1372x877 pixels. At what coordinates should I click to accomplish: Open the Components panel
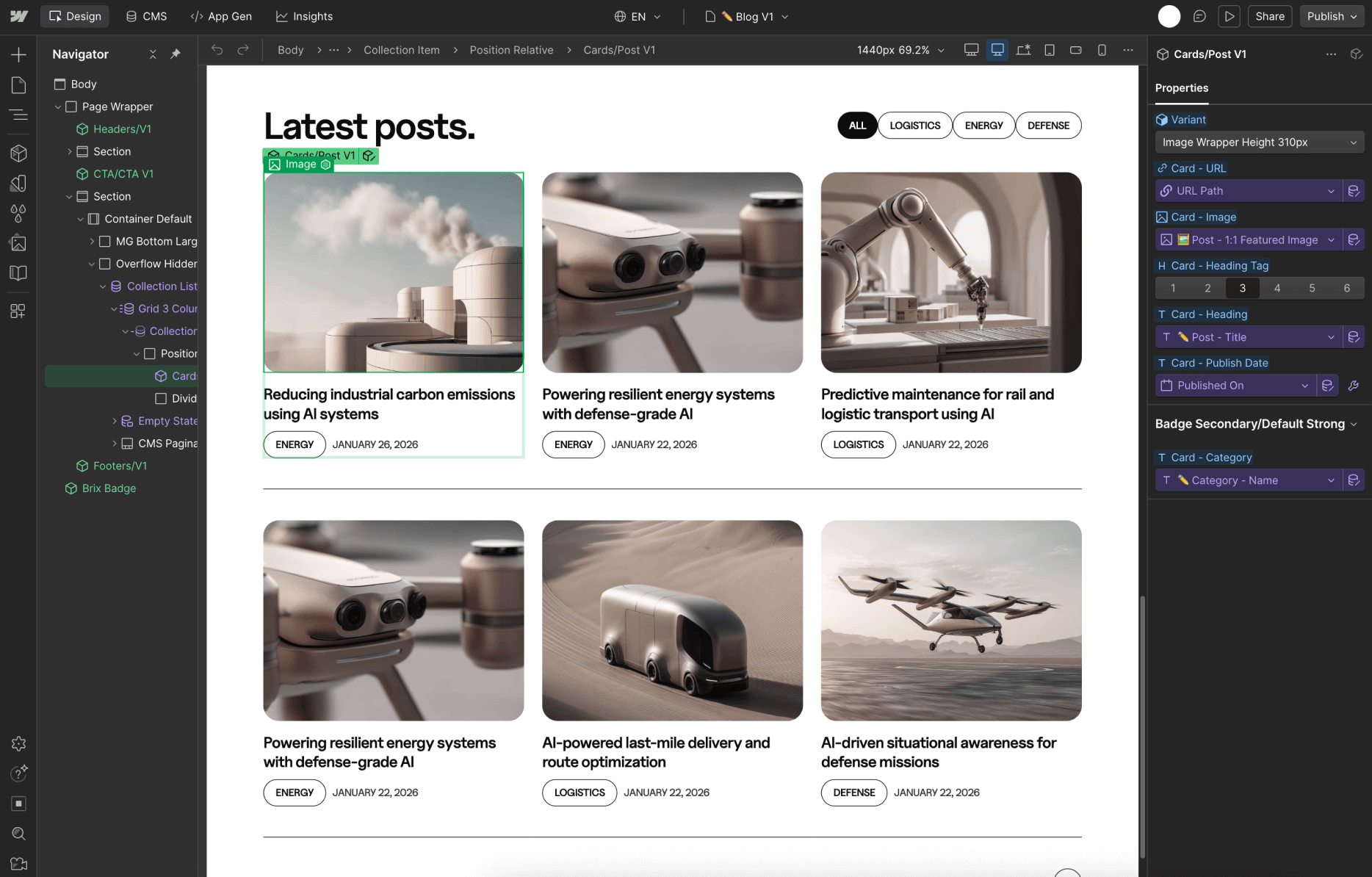pos(18,153)
